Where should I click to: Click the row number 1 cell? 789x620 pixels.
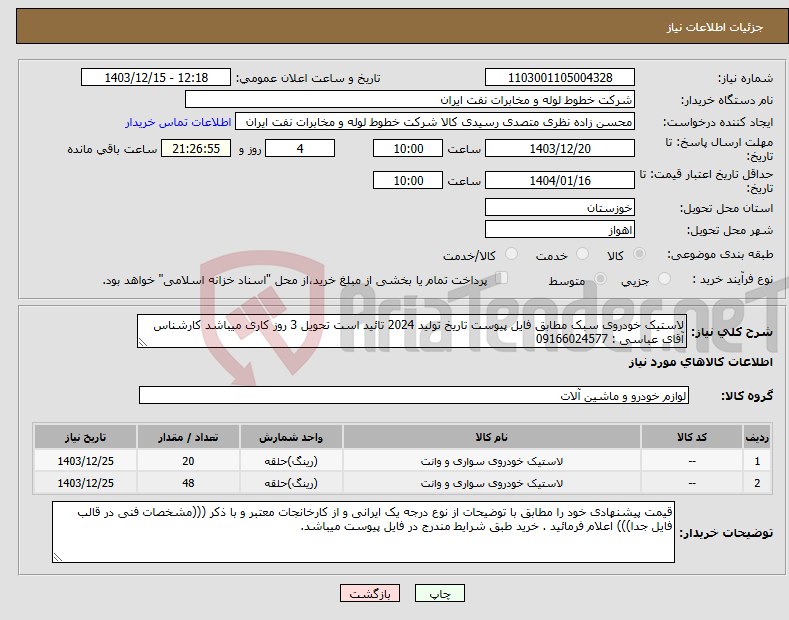point(757,461)
